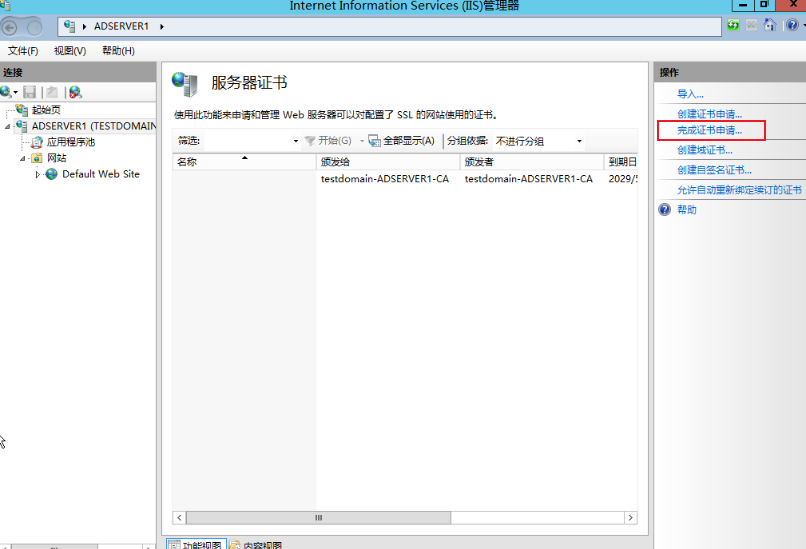Image resolution: width=806 pixels, height=549 pixels.
Task: Open the connect icon dropdown arrow in the Connections toolbar
Action: 15,93
